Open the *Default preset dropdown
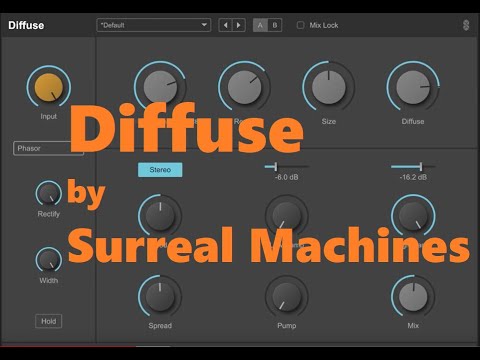Viewport: 480px width, 360px height. tap(154, 25)
